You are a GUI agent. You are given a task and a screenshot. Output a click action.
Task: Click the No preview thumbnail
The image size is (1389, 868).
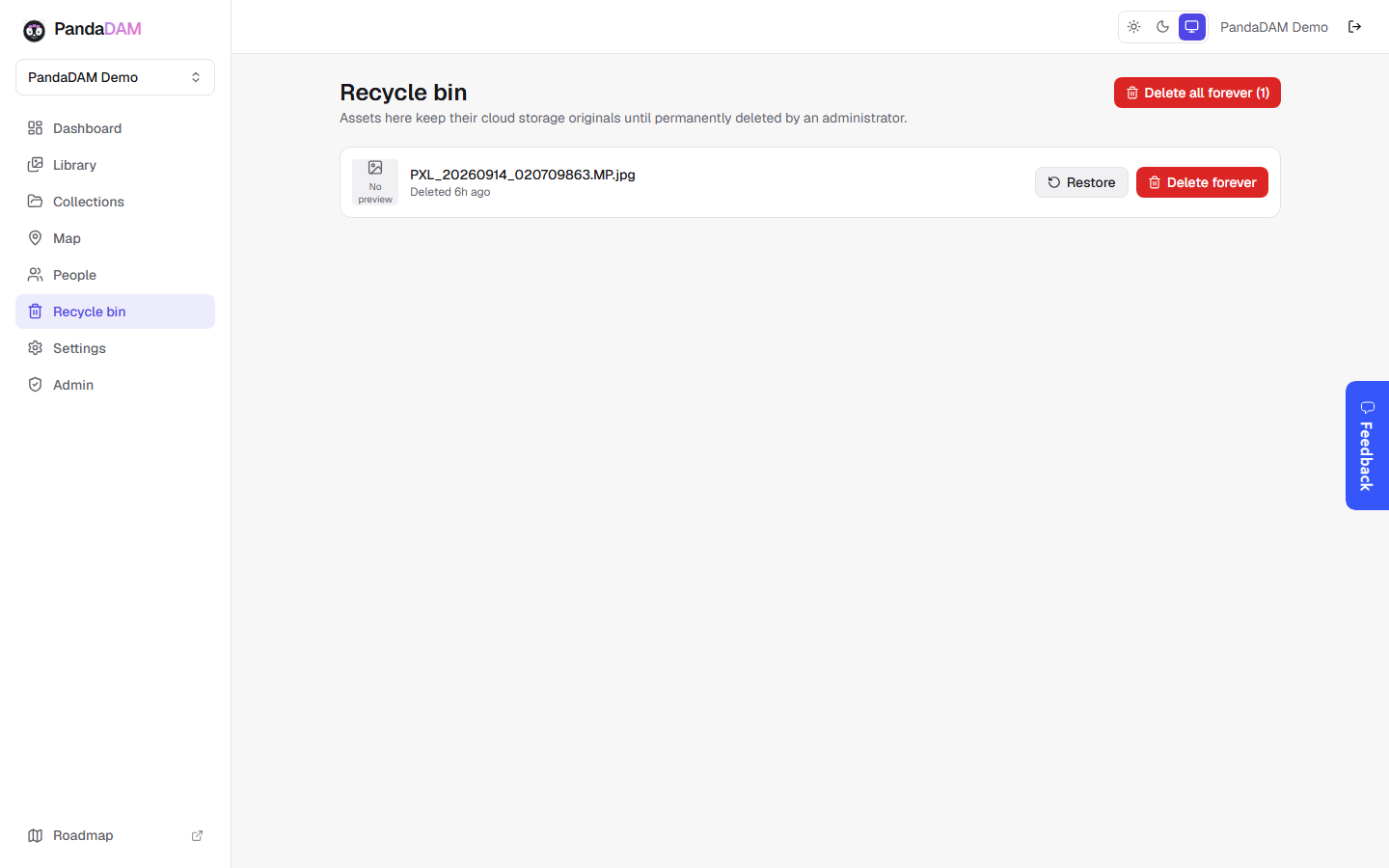tap(375, 182)
